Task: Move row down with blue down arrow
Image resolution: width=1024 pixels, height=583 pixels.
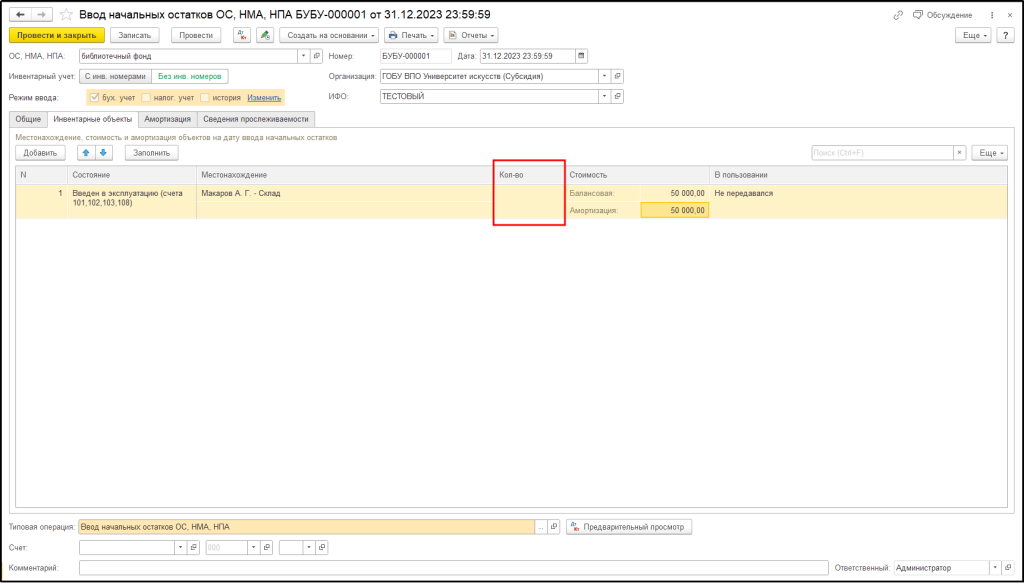Action: (x=103, y=153)
